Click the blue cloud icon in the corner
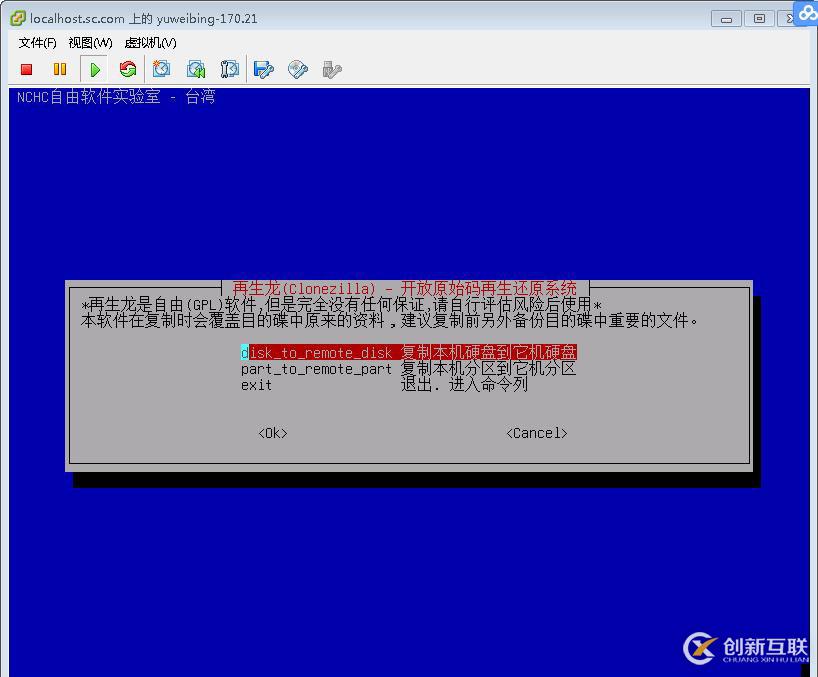 (x=806, y=13)
